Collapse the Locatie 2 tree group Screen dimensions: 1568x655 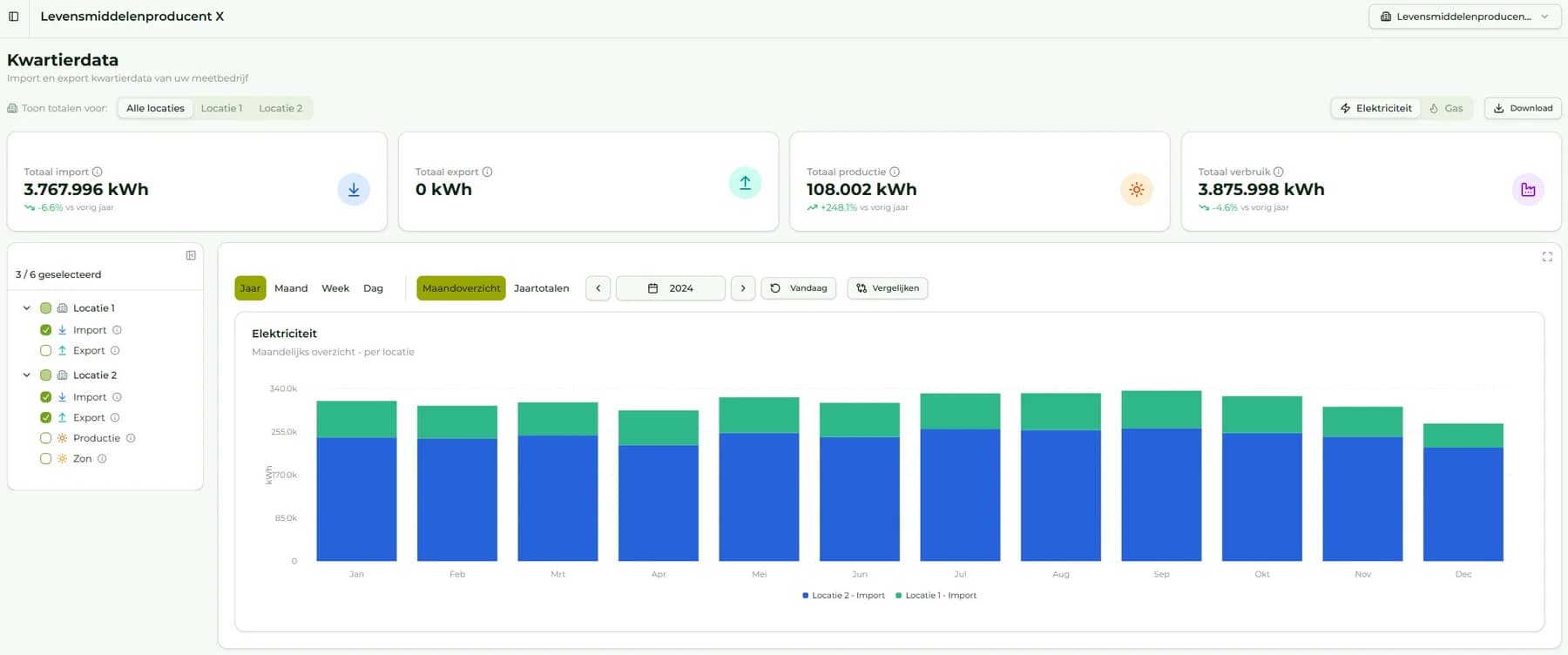point(26,375)
